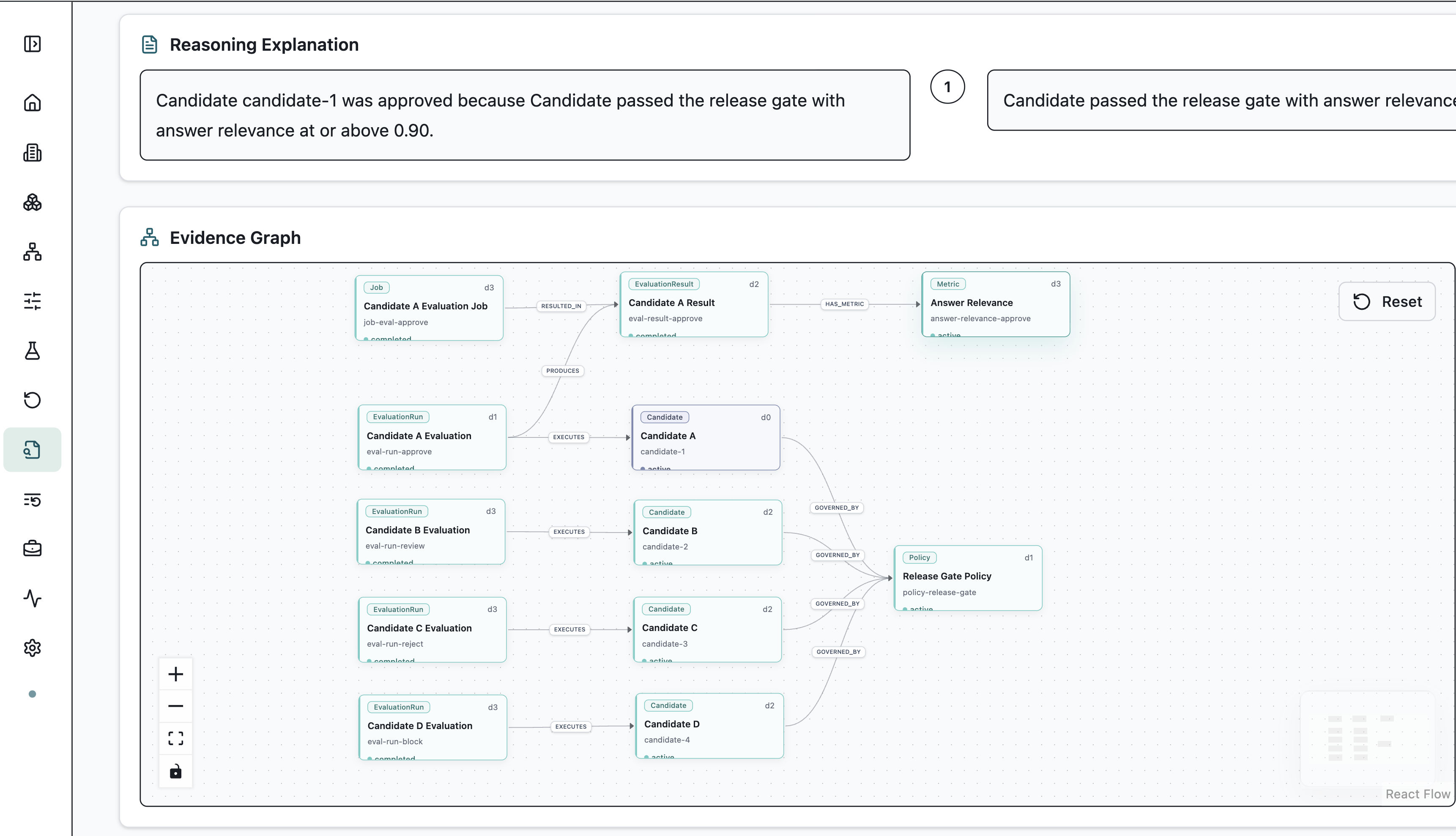
Task: Click the step one reason text box
Action: tap(1222, 101)
